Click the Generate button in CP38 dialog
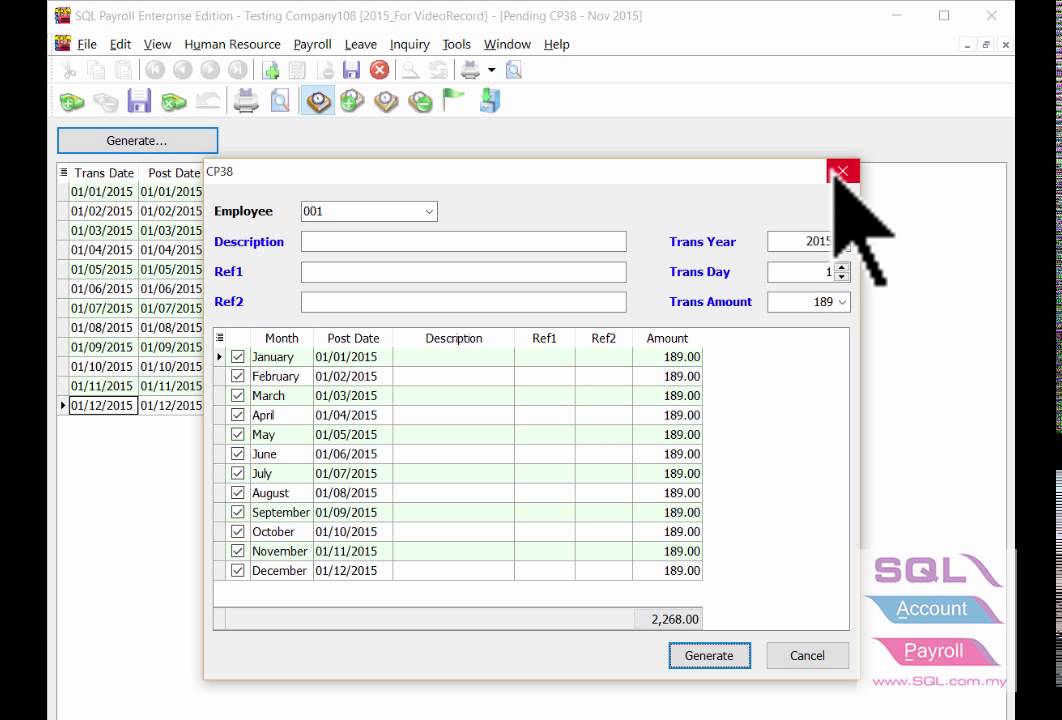The height and width of the screenshot is (720, 1062). pyautogui.click(x=709, y=656)
